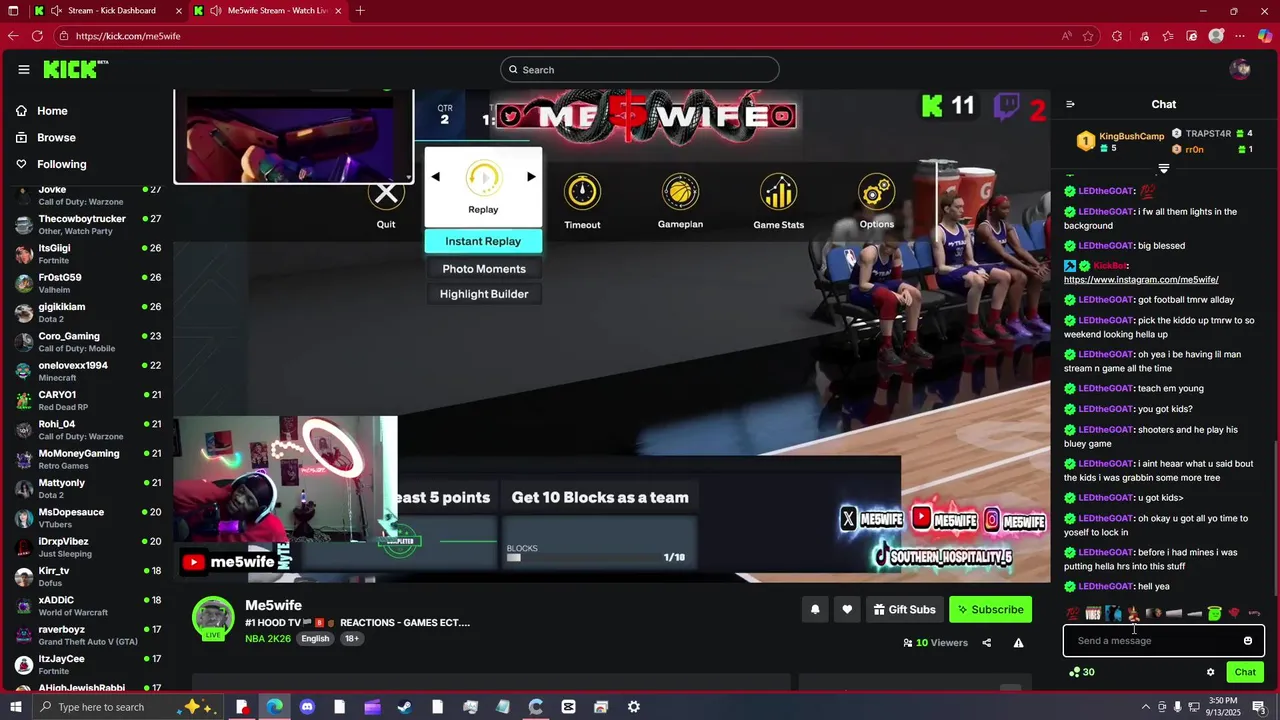1280x720 pixels.
Task: Open raverboyz GTA channel
Action: click(88, 635)
